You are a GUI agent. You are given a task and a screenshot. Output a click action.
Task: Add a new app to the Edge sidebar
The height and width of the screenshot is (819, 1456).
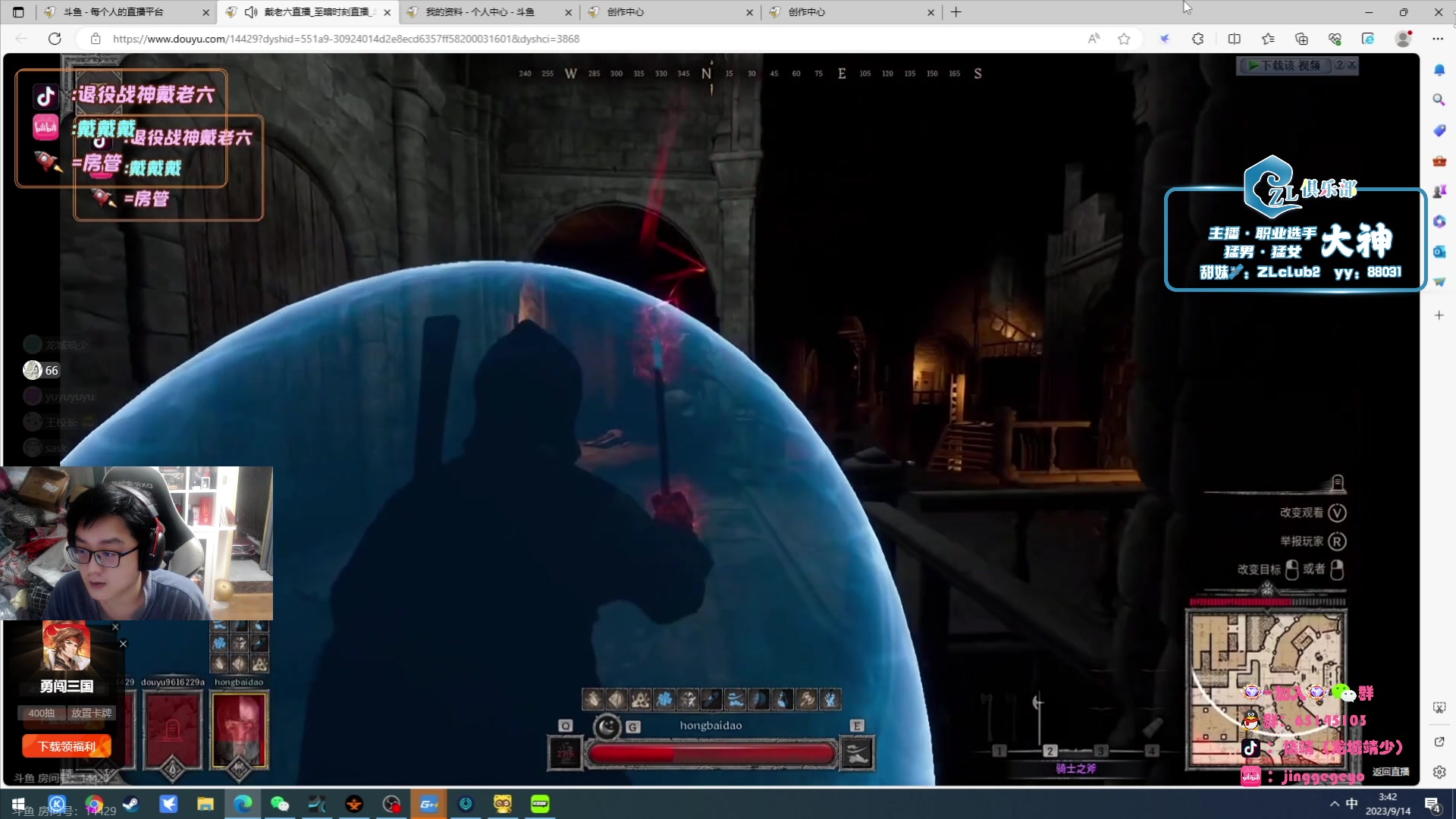tap(1439, 315)
